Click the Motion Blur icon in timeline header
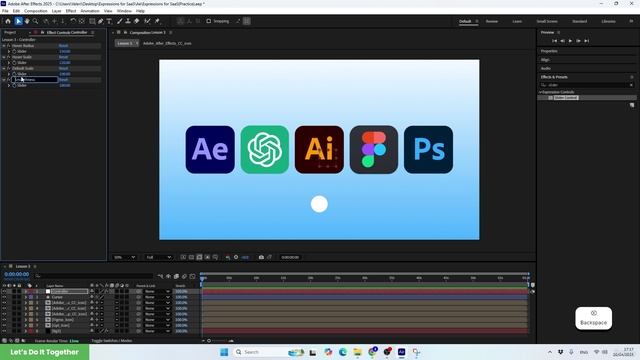This screenshot has width=640, height=360. tap(184, 276)
